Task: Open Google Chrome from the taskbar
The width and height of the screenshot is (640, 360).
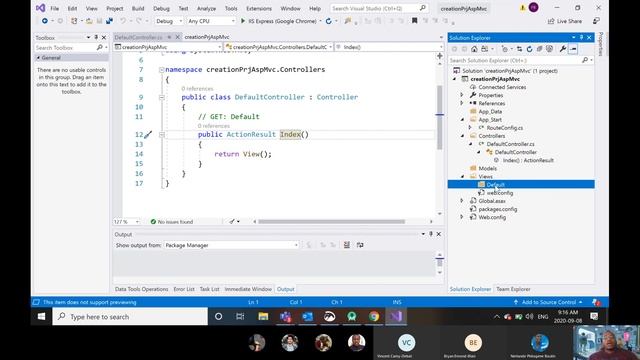Action: pos(373,316)
